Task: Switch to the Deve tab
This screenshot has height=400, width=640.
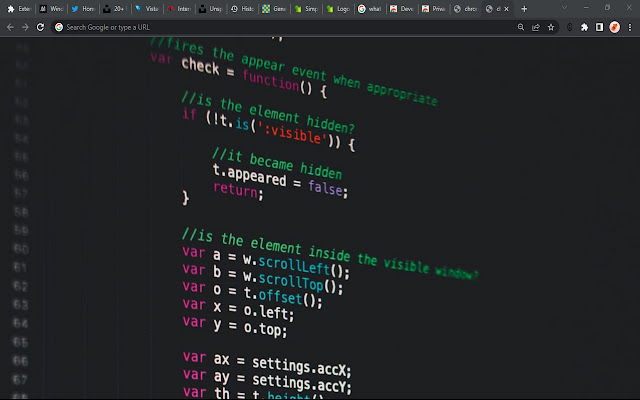Action: click(402, 9)
